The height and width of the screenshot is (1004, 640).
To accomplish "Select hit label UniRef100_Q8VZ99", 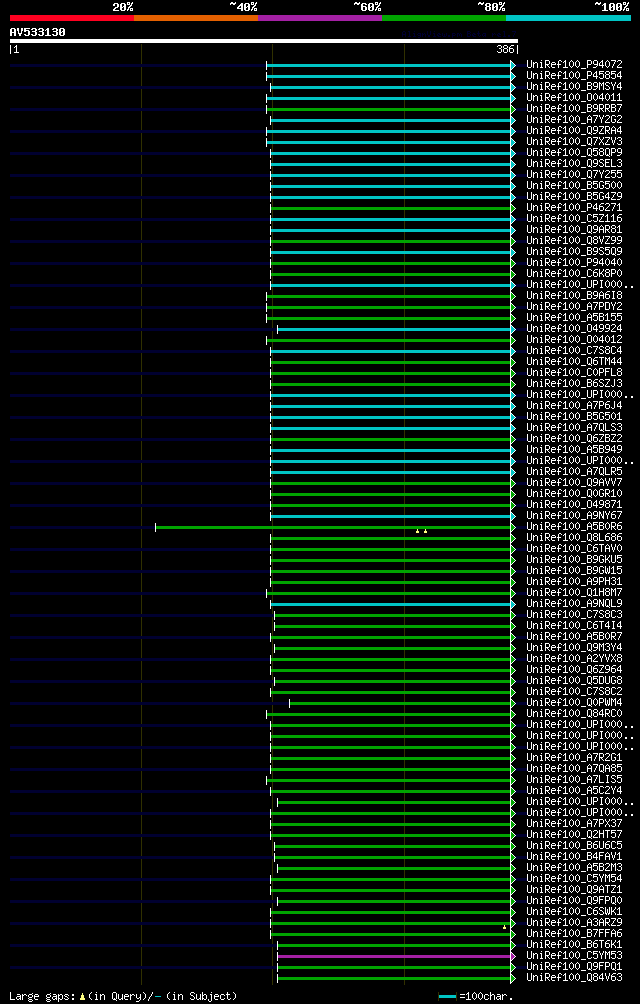I will pos(574,241).
